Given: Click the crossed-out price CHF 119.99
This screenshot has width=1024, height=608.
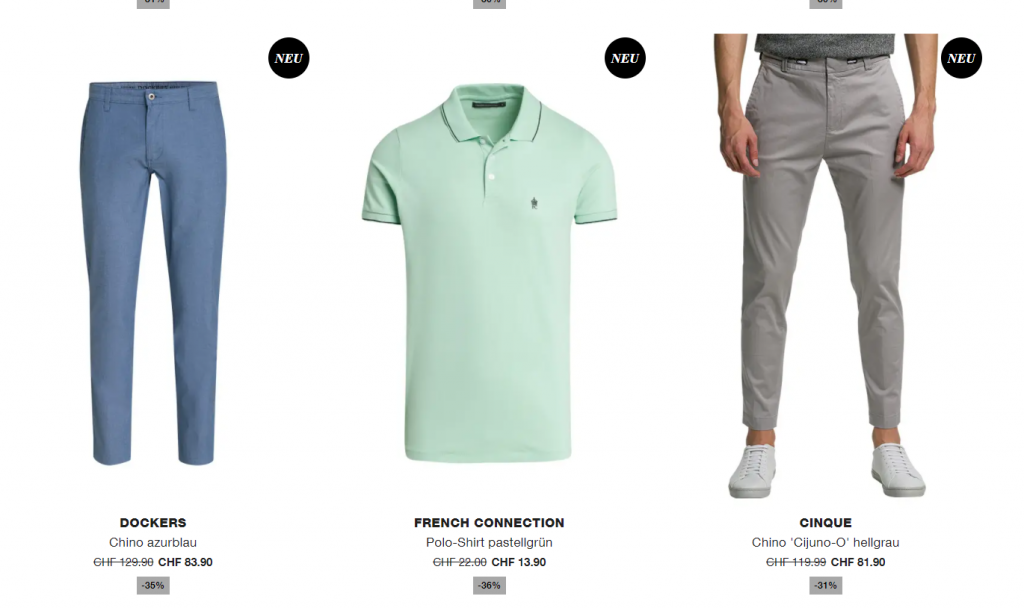Looking at the screenshot, I should click(x=796, y=562).
